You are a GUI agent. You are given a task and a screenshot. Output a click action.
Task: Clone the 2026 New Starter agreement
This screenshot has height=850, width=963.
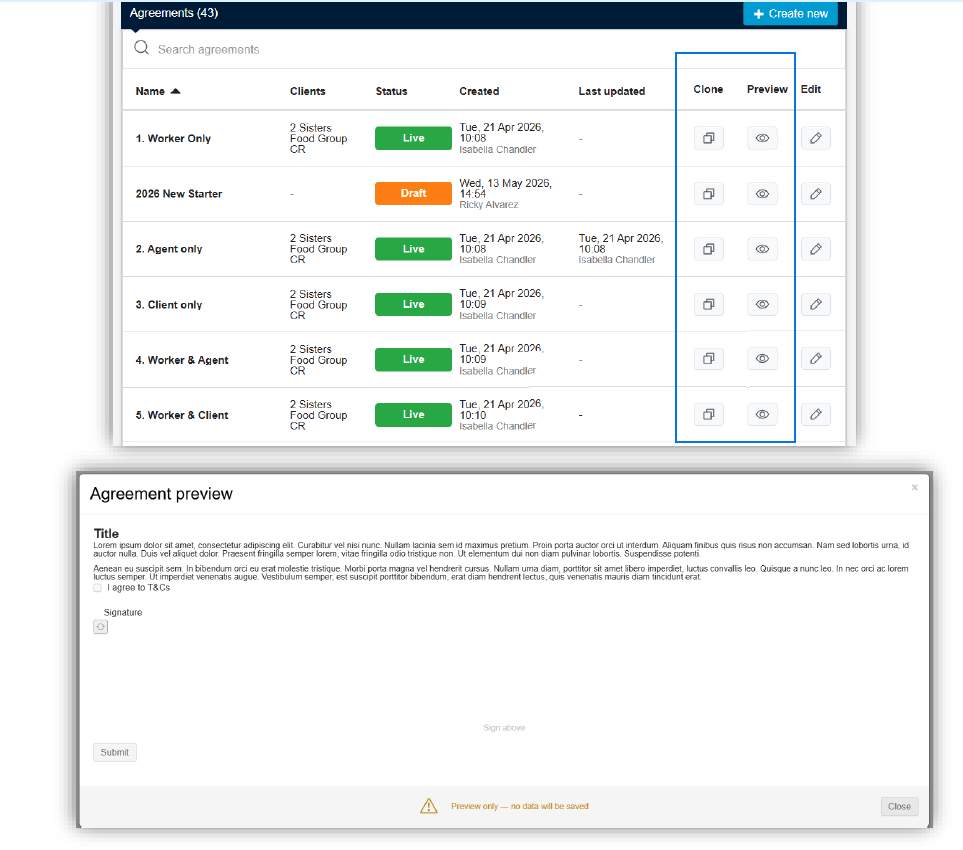(x=709, y=193)
